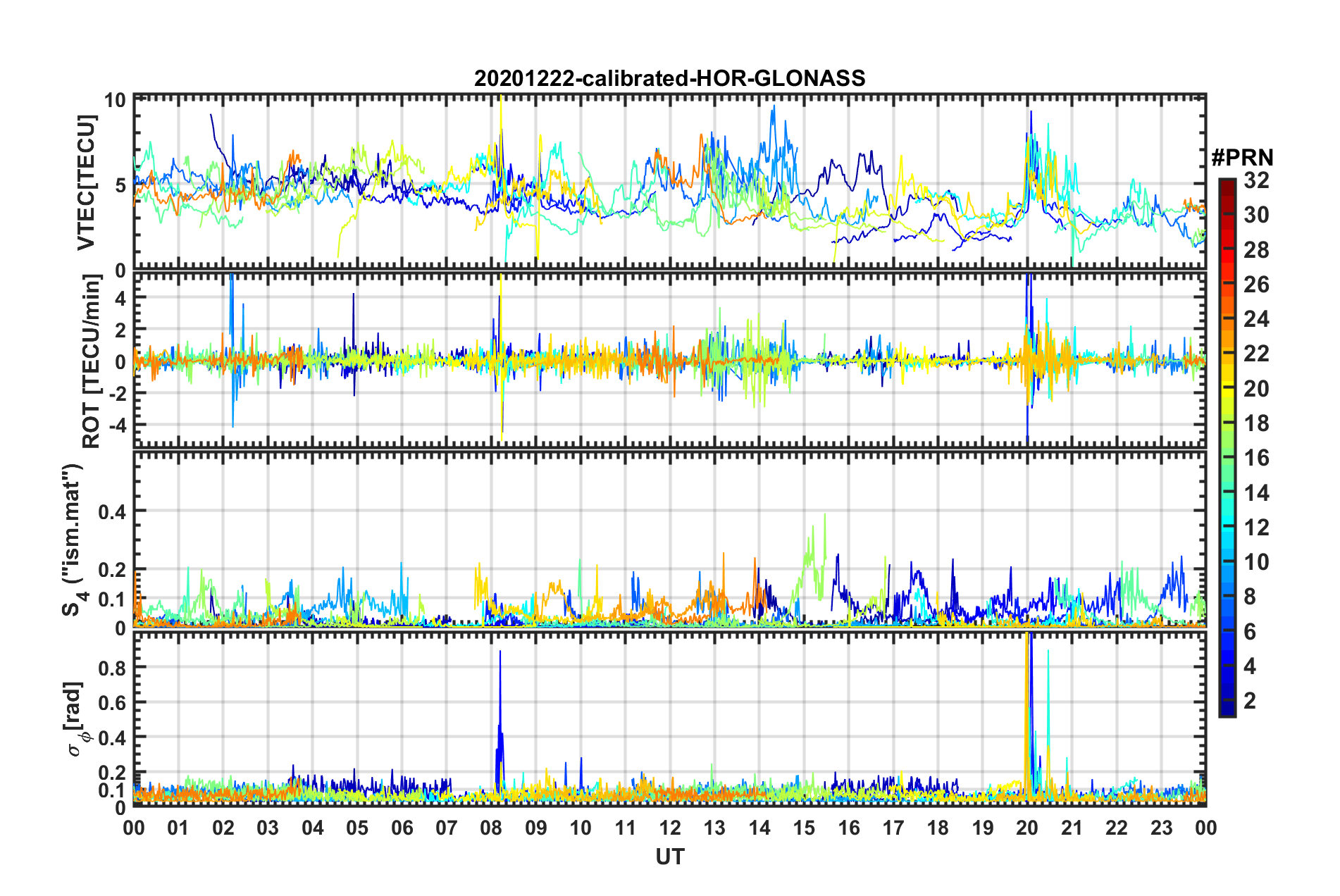Screen dimensions: 1340x896
Task: Click the UT x-axis hour tick label 22
Action: 1117,828
